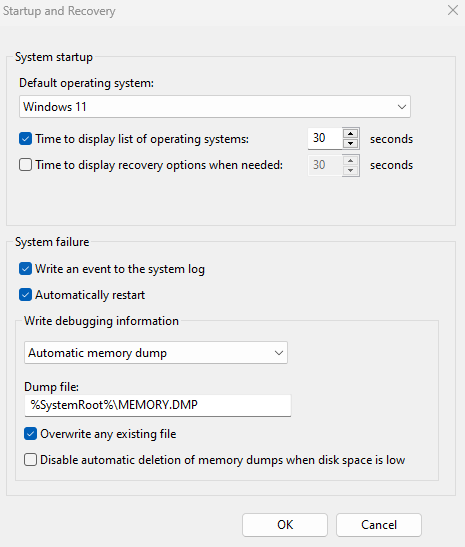Viewport: 465px width, 547px height.
Task: Close the Startup and Recovery dialog
Action: tap(453, 10)
